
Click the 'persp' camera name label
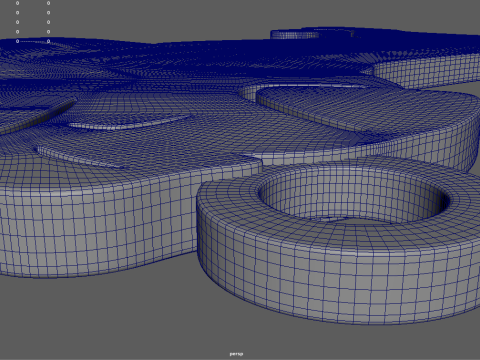[x=236, y=354]
